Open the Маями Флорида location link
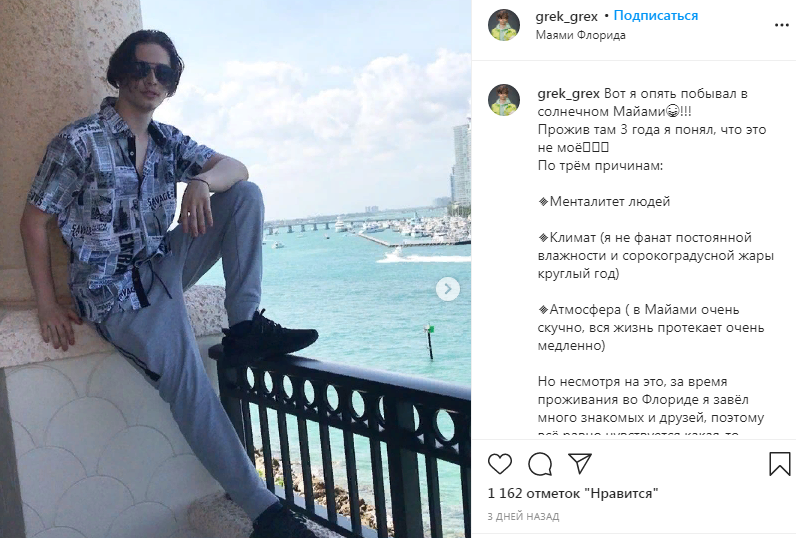 tap(580, 35)
